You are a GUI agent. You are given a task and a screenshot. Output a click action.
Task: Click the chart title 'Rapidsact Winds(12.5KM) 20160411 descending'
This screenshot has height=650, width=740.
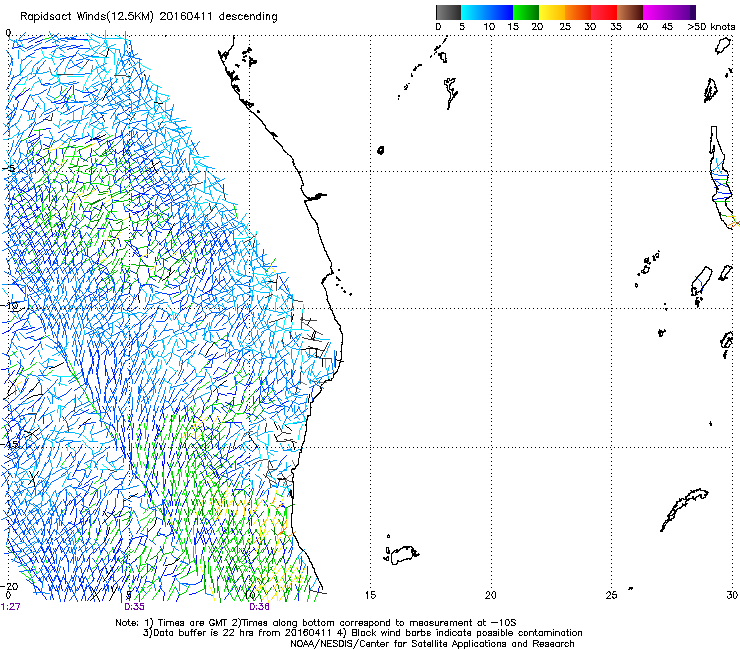pyautogui.click(x=149, y=16)
